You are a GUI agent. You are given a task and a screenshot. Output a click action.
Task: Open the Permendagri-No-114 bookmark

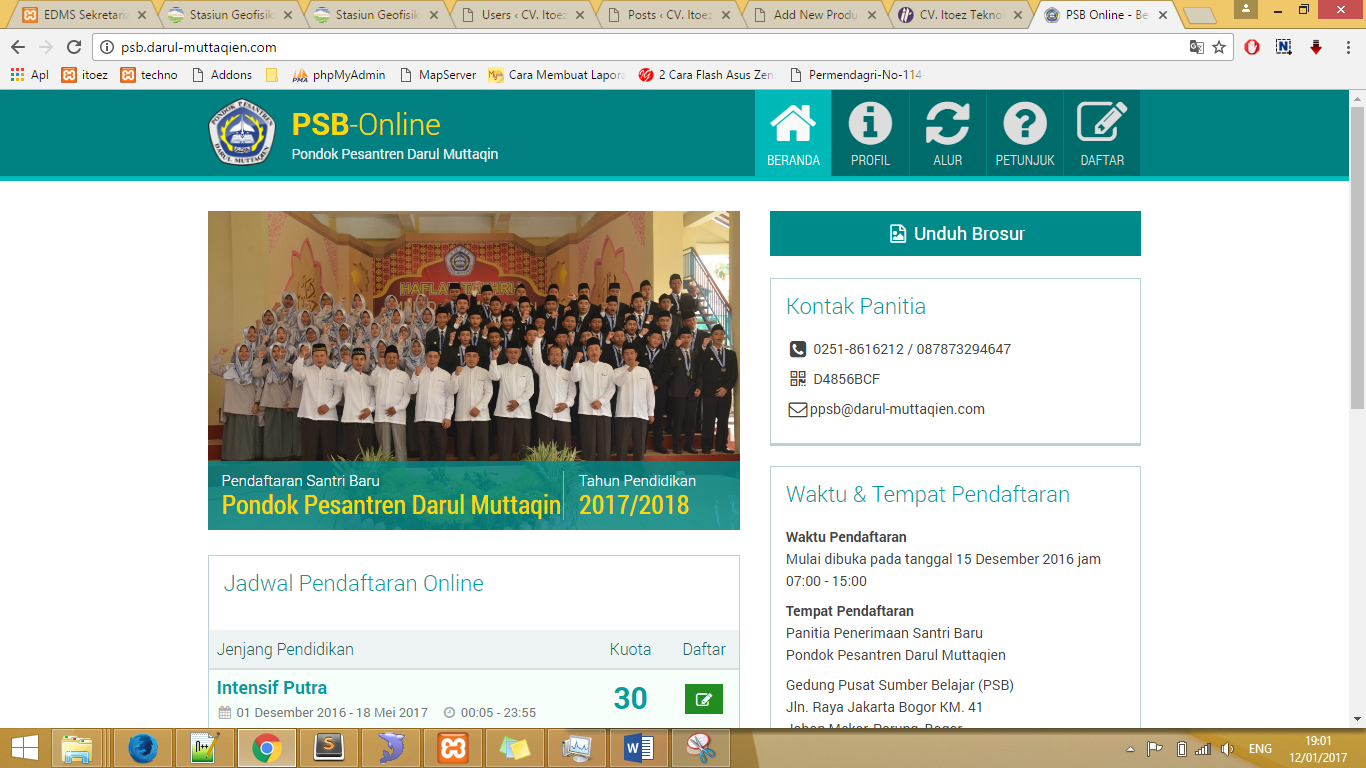(857, 74)
